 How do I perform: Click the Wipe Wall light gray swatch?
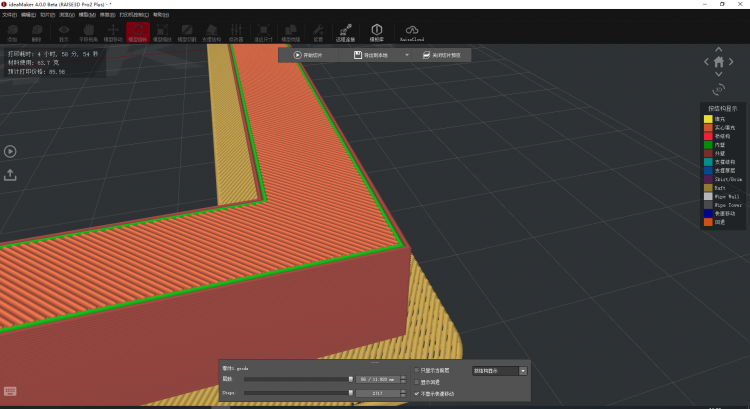tap(708, 197)
